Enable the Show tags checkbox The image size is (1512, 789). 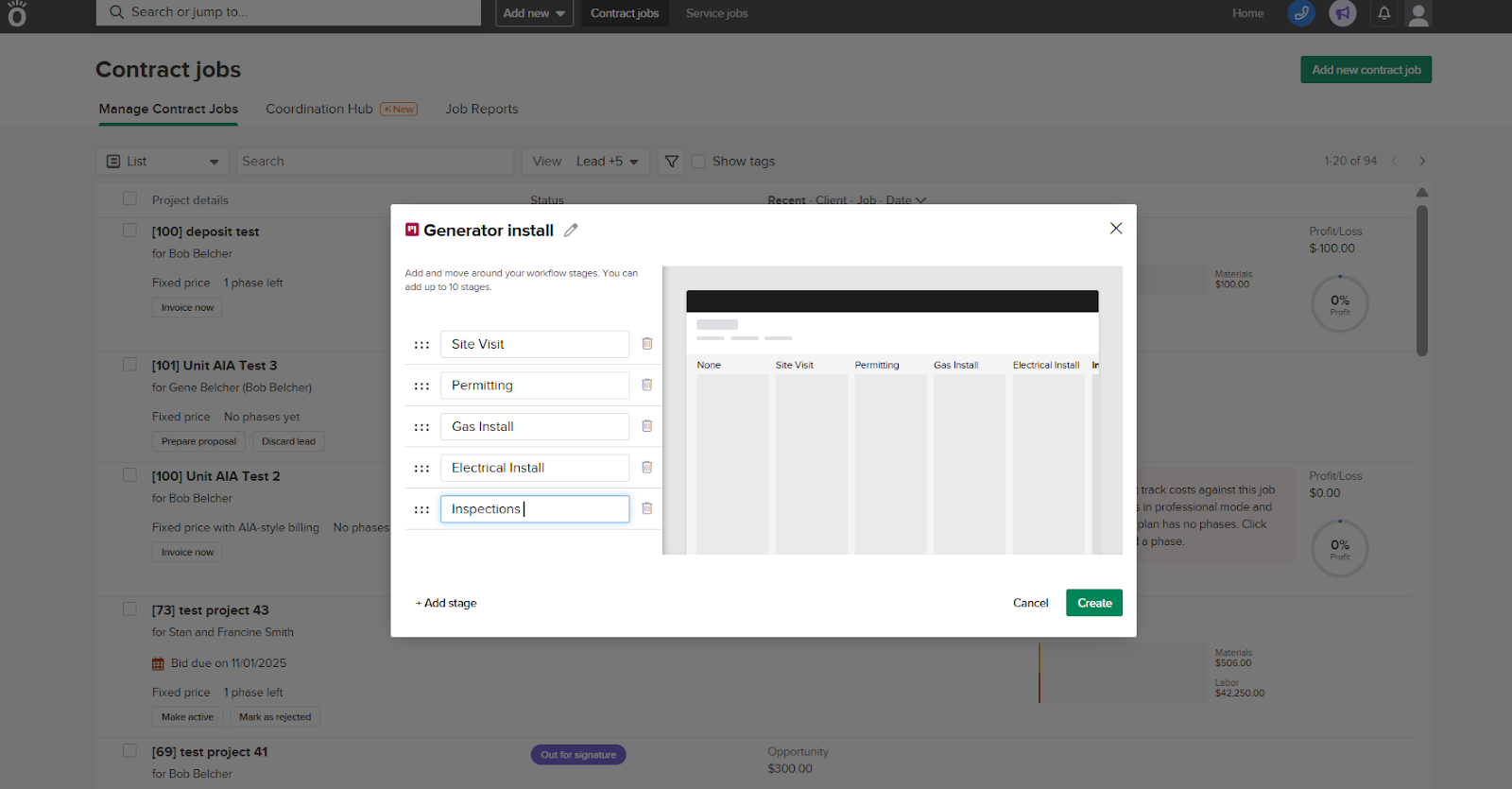(698, 162)
